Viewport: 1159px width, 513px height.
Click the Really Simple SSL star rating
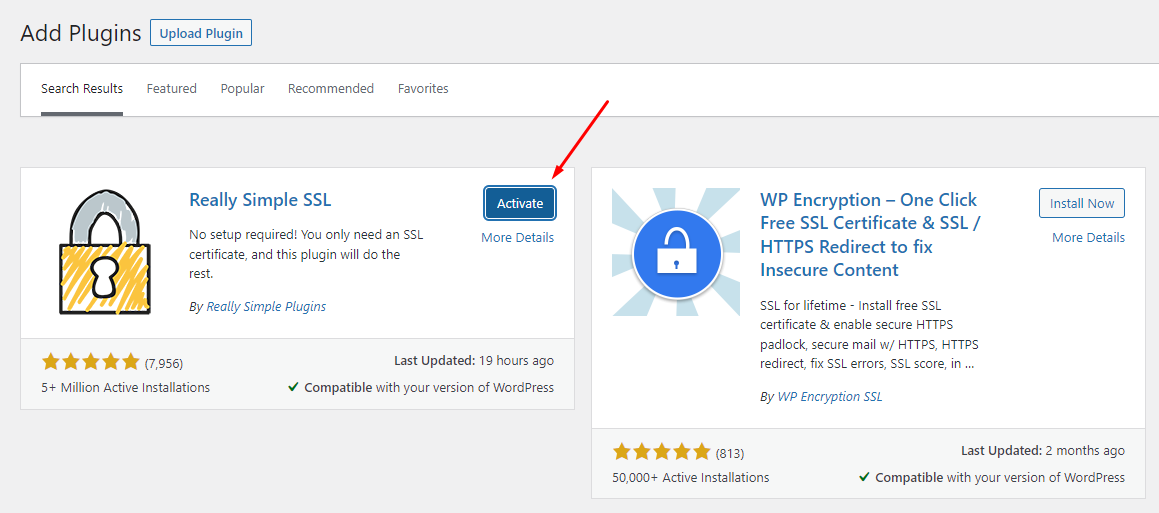(91, 362)
